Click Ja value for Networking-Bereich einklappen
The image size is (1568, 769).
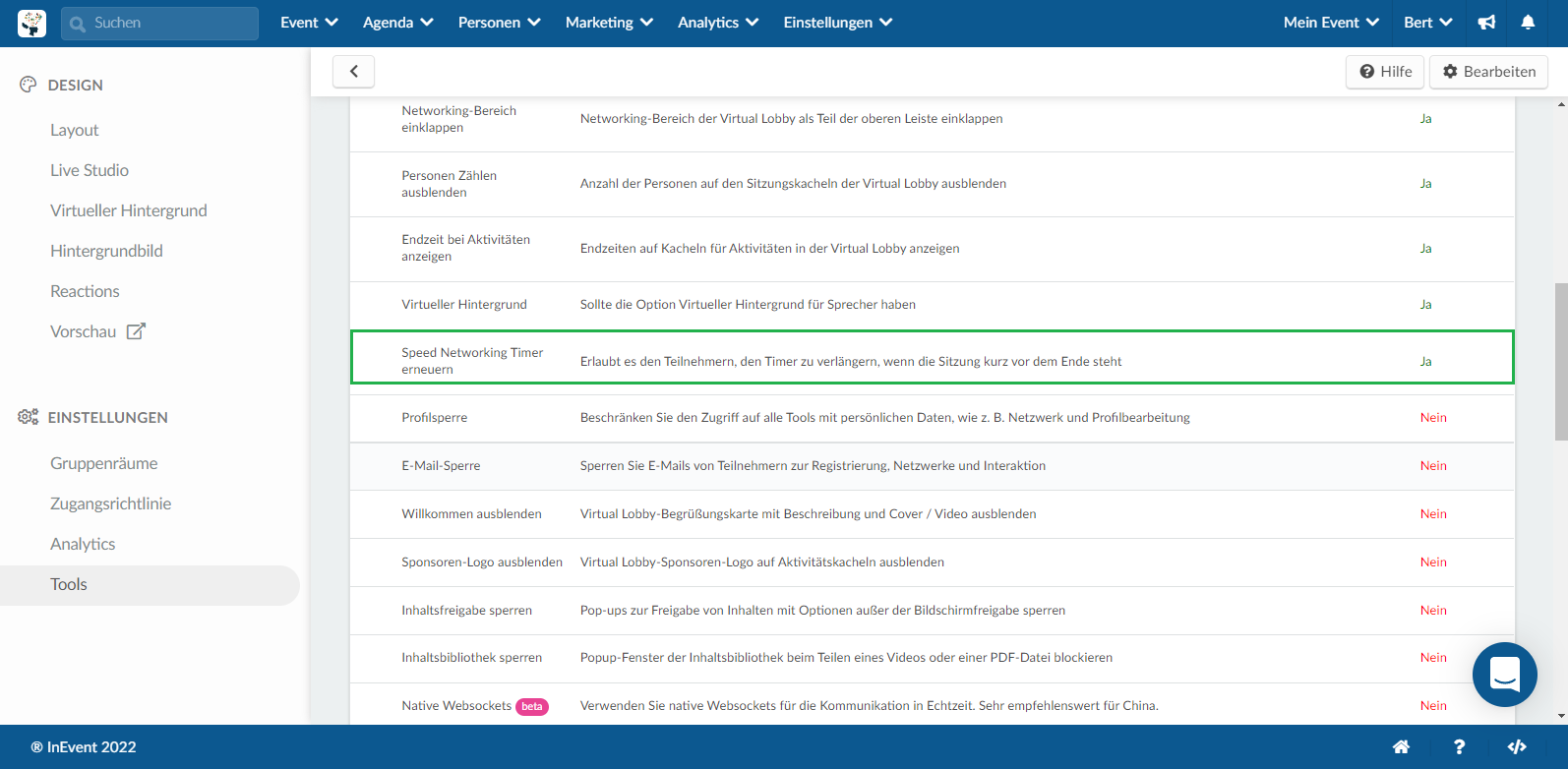[1425, 119]
